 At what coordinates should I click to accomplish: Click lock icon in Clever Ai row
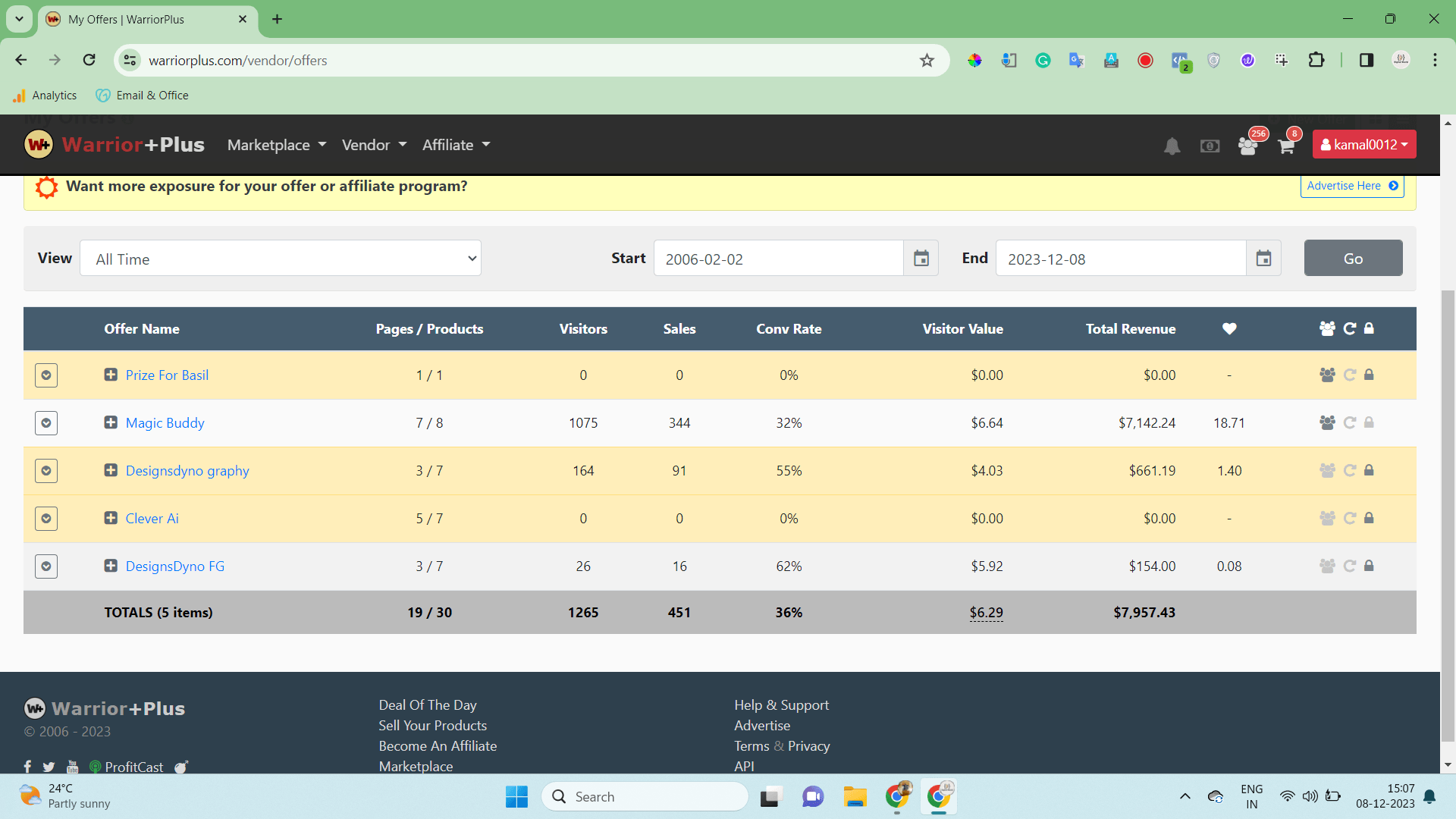coord(1369,518)
